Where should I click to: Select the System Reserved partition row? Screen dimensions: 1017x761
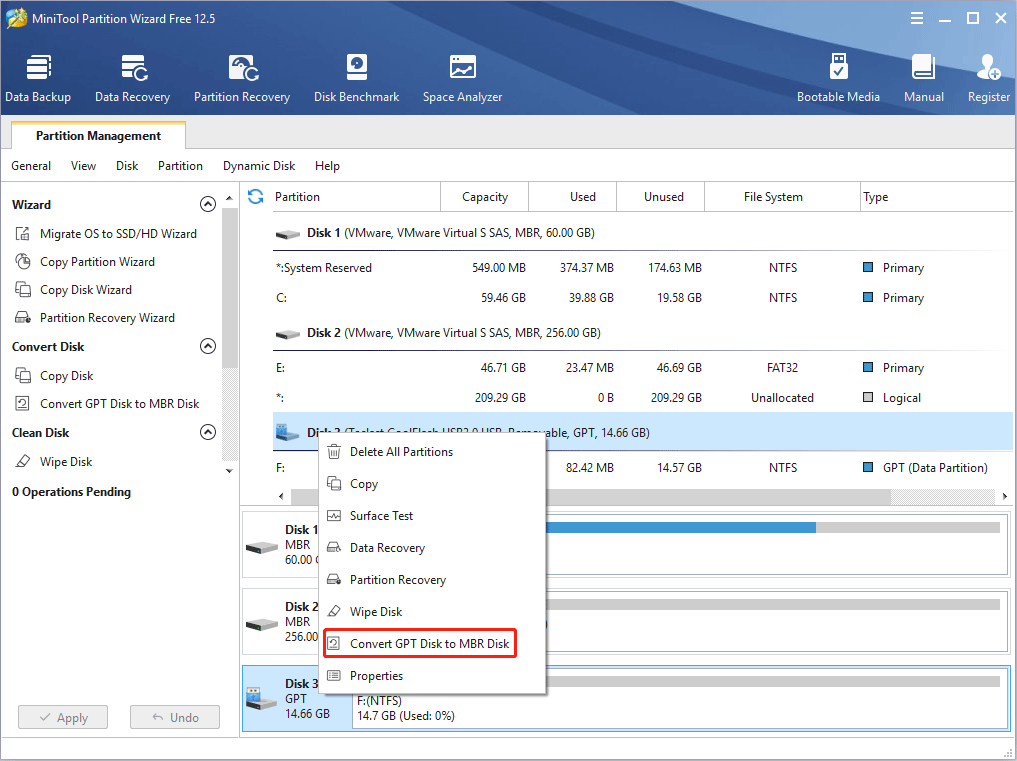coord(642,268)
